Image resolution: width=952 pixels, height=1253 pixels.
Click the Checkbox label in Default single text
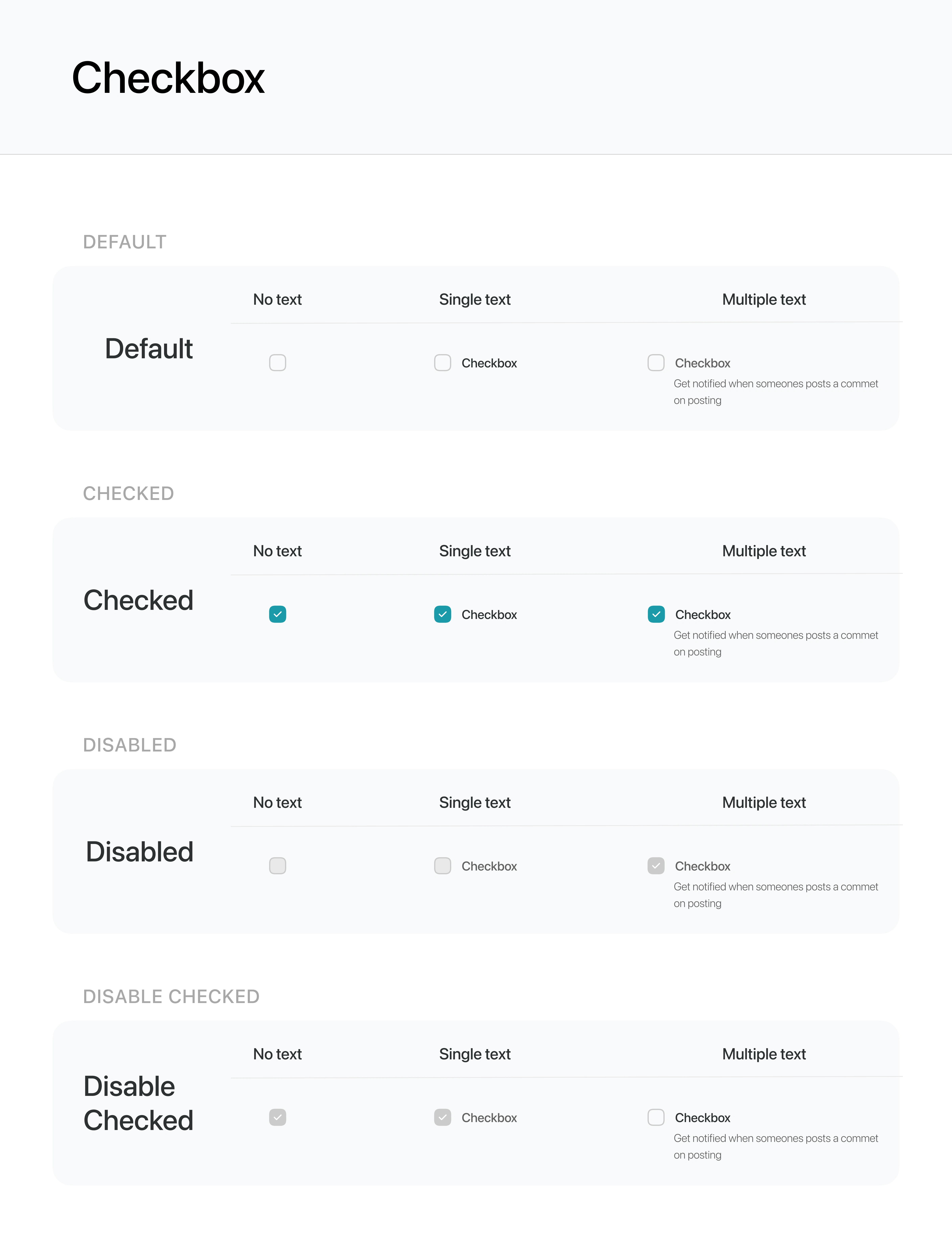click(x=489, y=363)
